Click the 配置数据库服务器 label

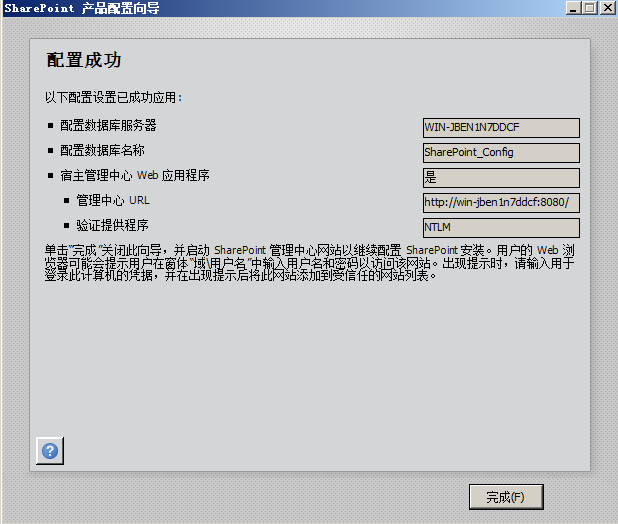(108, 125)
